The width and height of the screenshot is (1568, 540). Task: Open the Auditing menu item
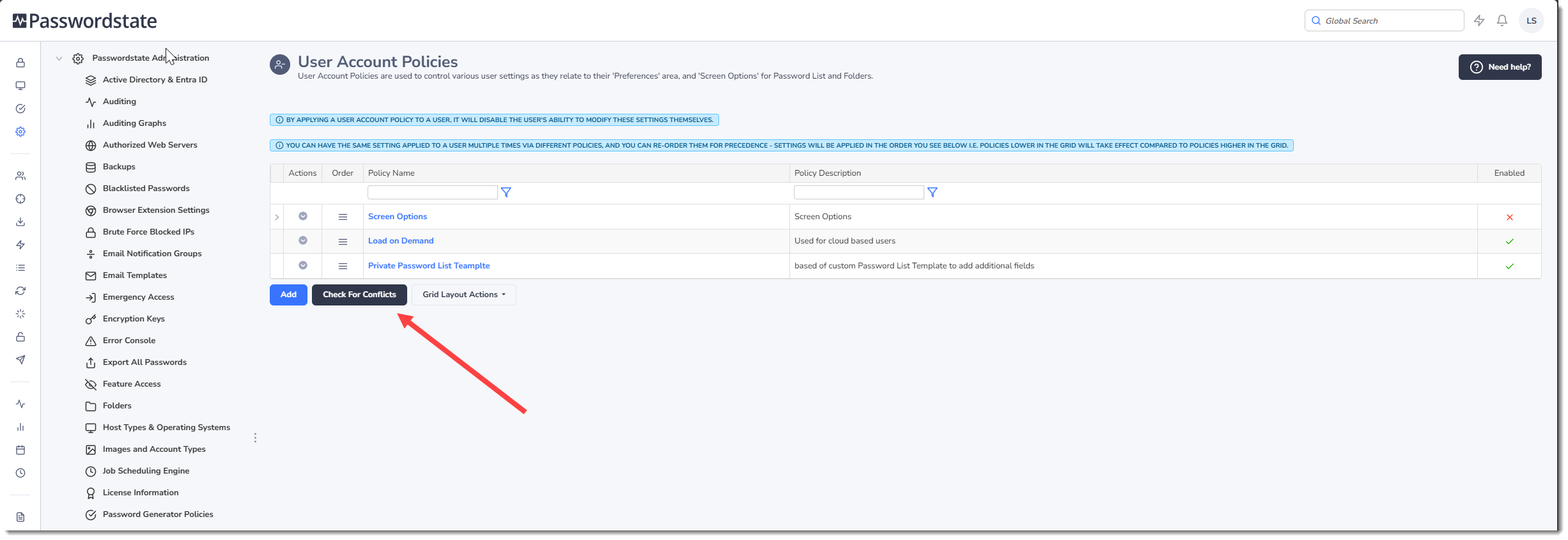[119, 102]
